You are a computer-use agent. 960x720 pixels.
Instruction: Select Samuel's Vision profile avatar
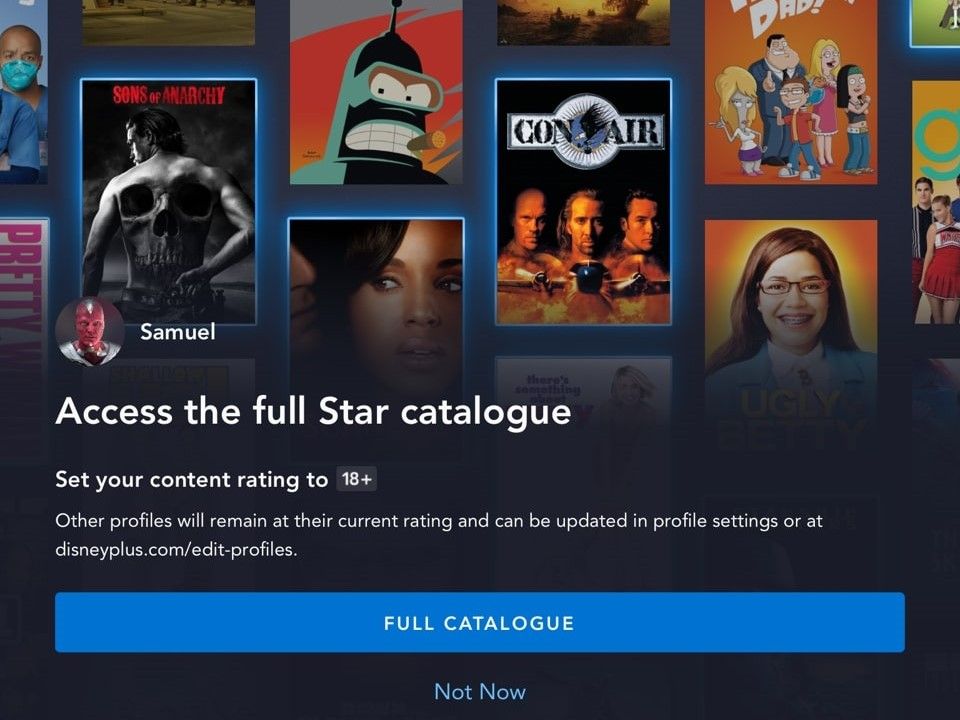[90, 332]
